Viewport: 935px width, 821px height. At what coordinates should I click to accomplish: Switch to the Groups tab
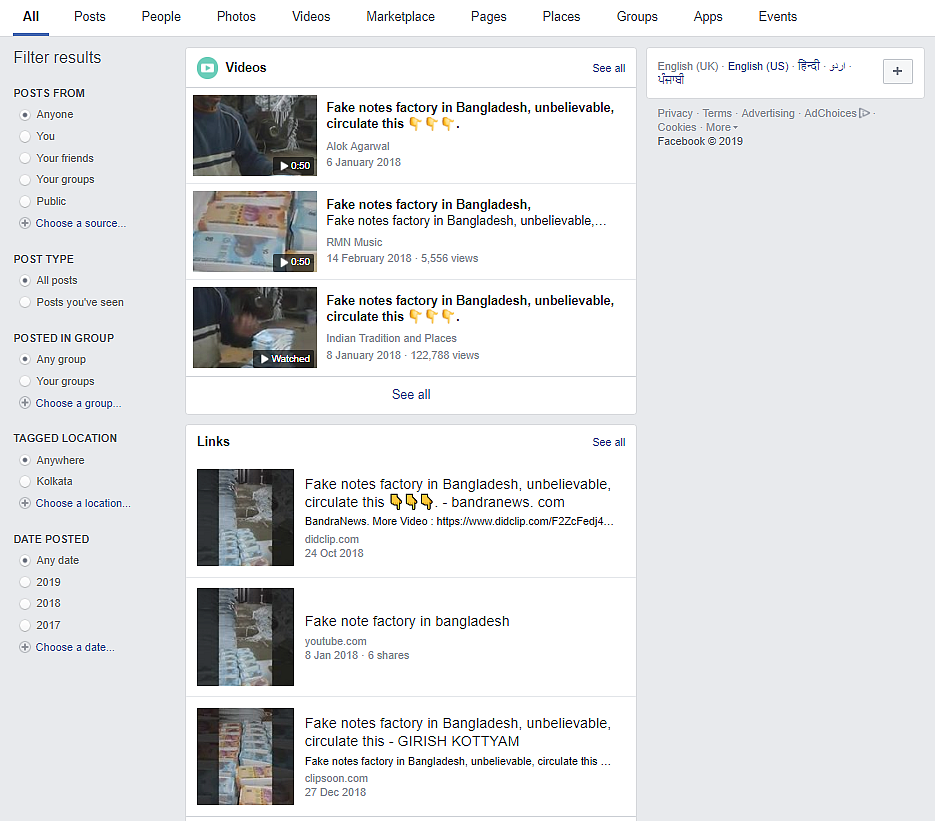tap(637, 17)
